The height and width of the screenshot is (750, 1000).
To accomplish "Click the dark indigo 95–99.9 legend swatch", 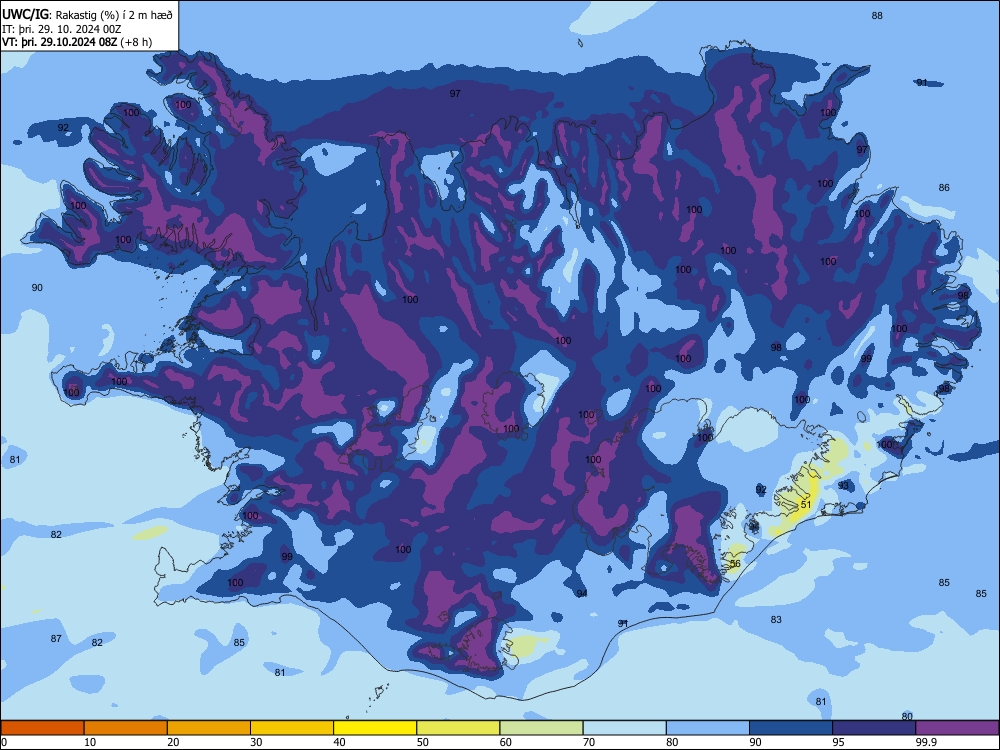I will click(874, 728).
